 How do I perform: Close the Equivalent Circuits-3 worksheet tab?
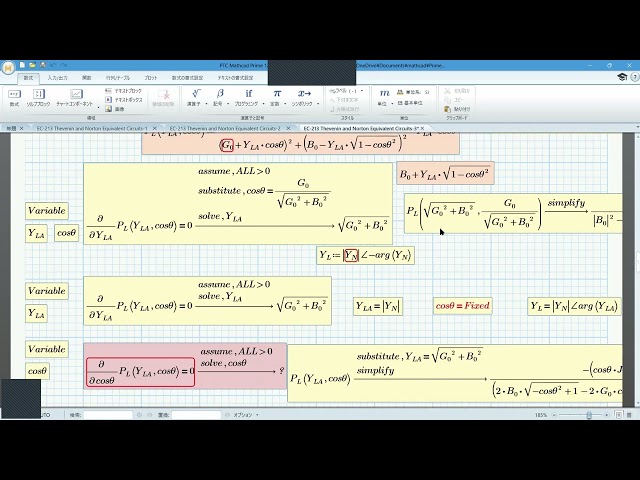[x=422, y=128]
